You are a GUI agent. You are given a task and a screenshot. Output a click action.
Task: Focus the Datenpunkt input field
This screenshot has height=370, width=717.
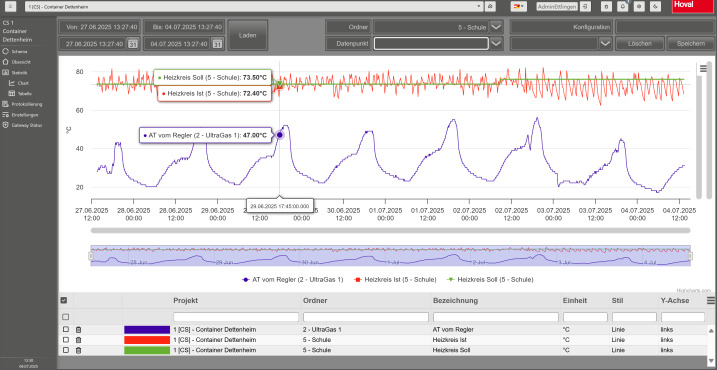pyautogui.click(x=431, y=44)
